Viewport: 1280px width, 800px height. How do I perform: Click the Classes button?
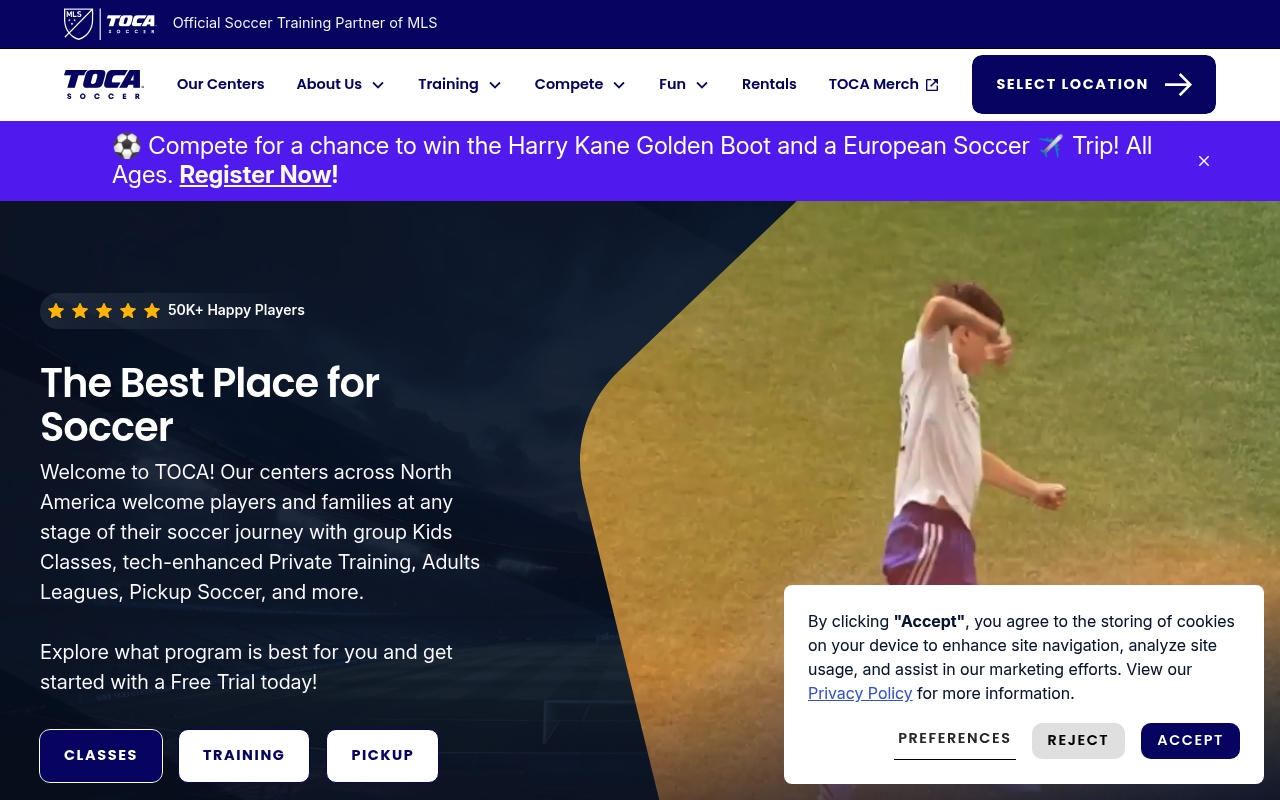pos(101,756)
